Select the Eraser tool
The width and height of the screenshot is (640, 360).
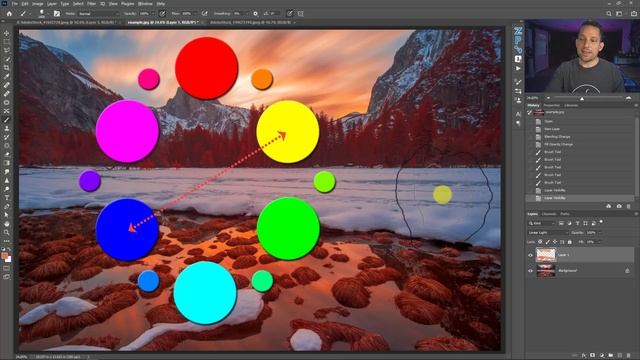(7, 154)
